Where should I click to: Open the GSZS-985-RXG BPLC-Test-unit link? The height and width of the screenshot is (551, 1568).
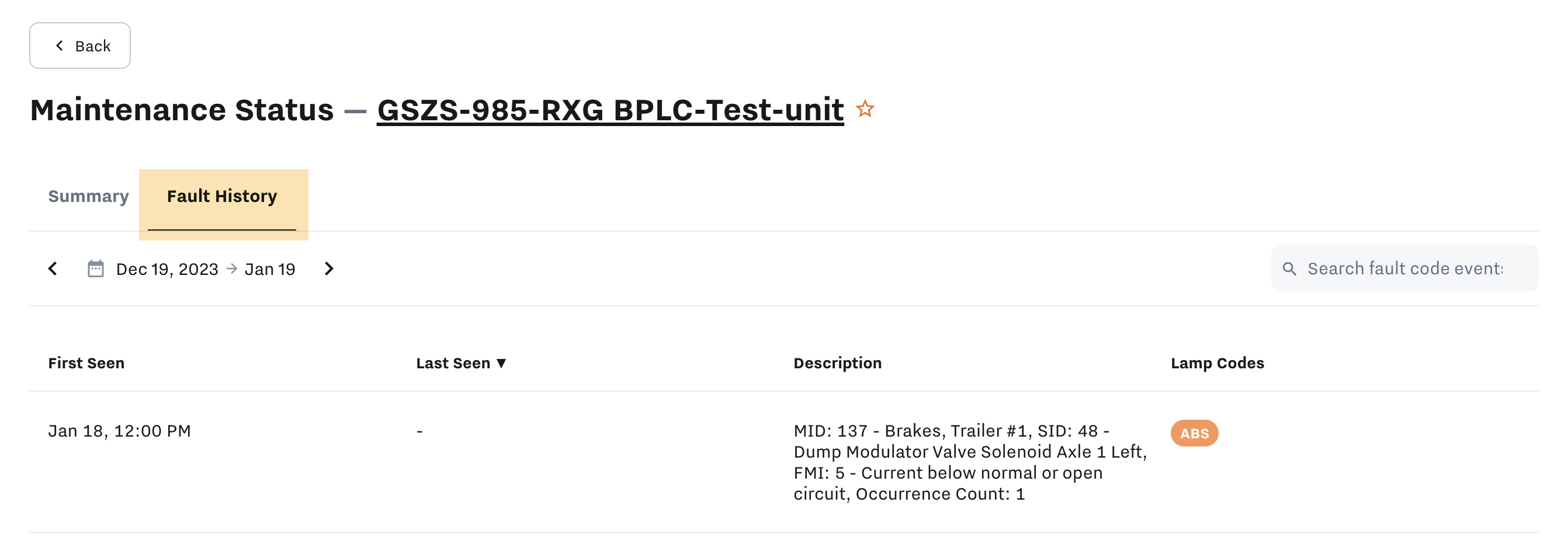tap(610, 110)
